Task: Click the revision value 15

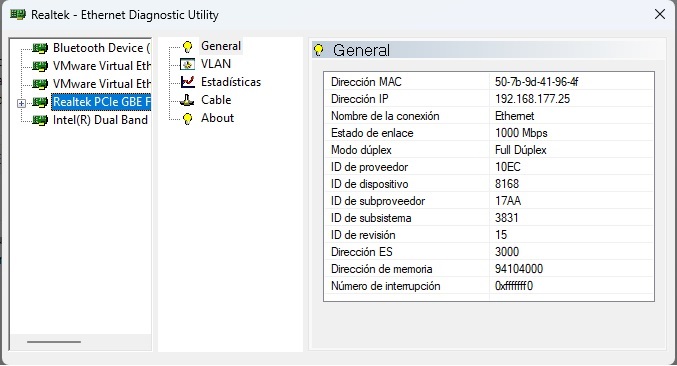Action: click(x=501, y=235)
